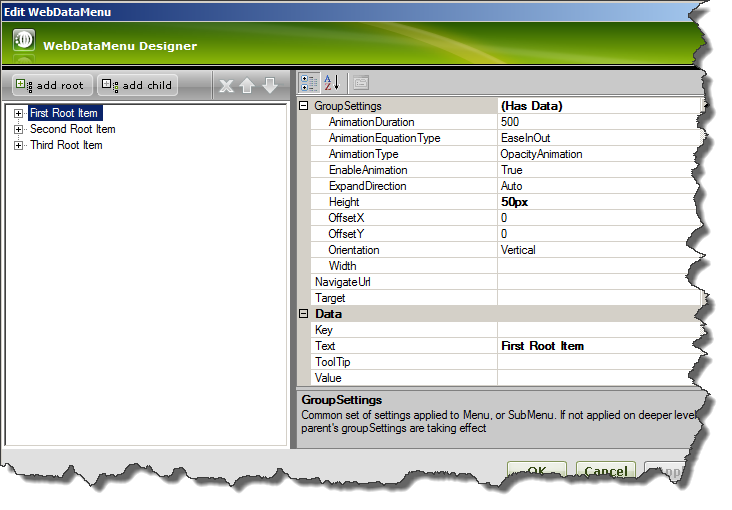Click the delete item X icon
This screenshot has height=510, width=732.
(x=226, y=86)
